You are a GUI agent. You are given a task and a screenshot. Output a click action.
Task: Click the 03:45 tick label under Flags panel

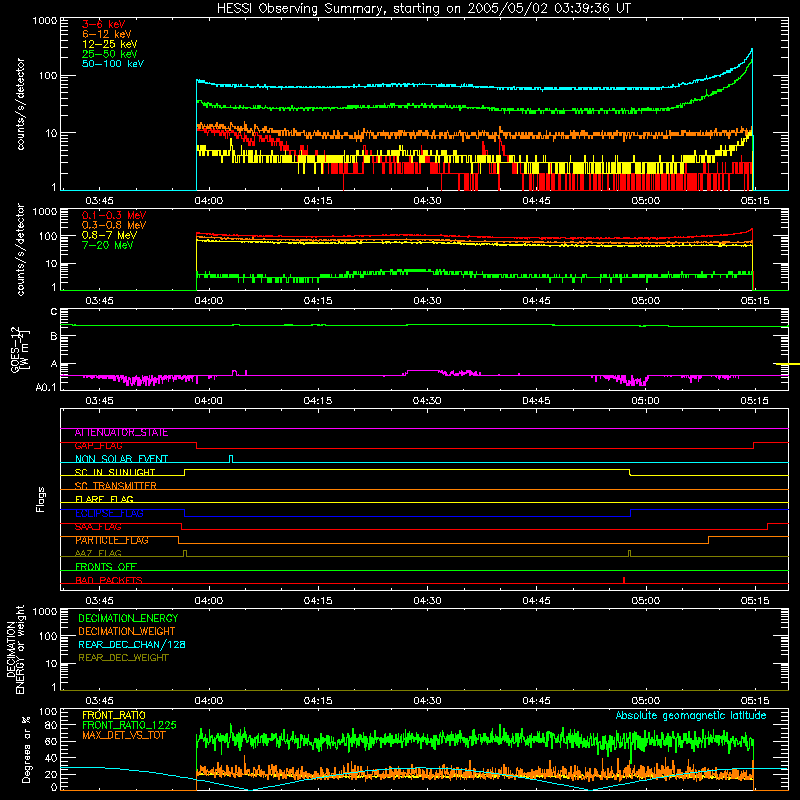(x=99, y=601)
